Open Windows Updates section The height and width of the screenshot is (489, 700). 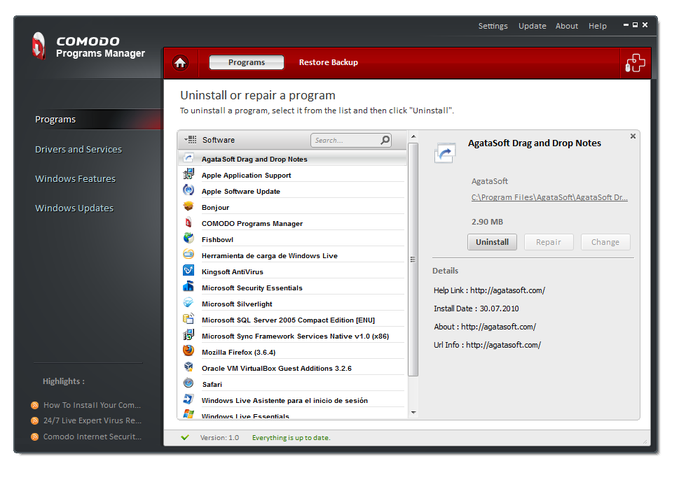[74, 208]
